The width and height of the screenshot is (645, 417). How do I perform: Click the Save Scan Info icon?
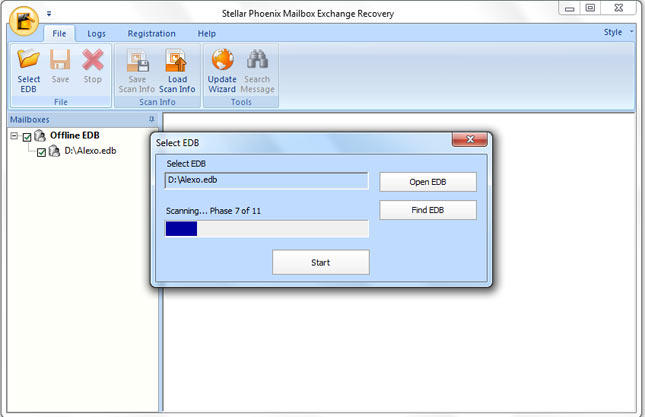coord(137,60)
